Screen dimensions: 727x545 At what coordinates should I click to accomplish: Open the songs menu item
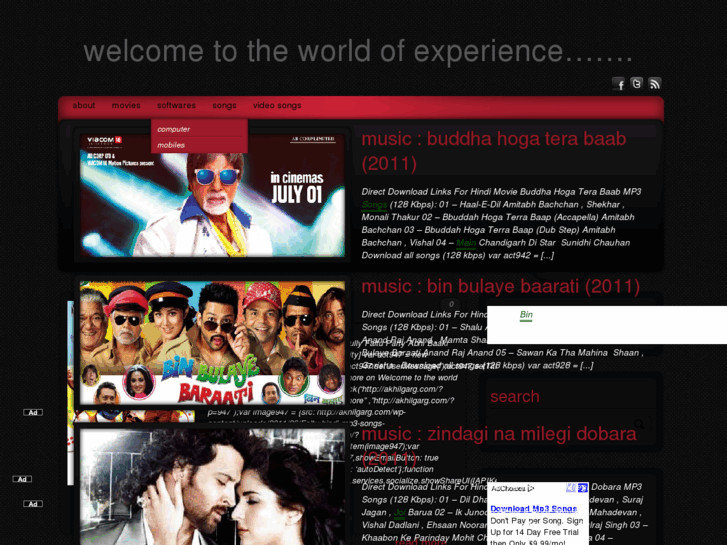click(x=224, y=105)
